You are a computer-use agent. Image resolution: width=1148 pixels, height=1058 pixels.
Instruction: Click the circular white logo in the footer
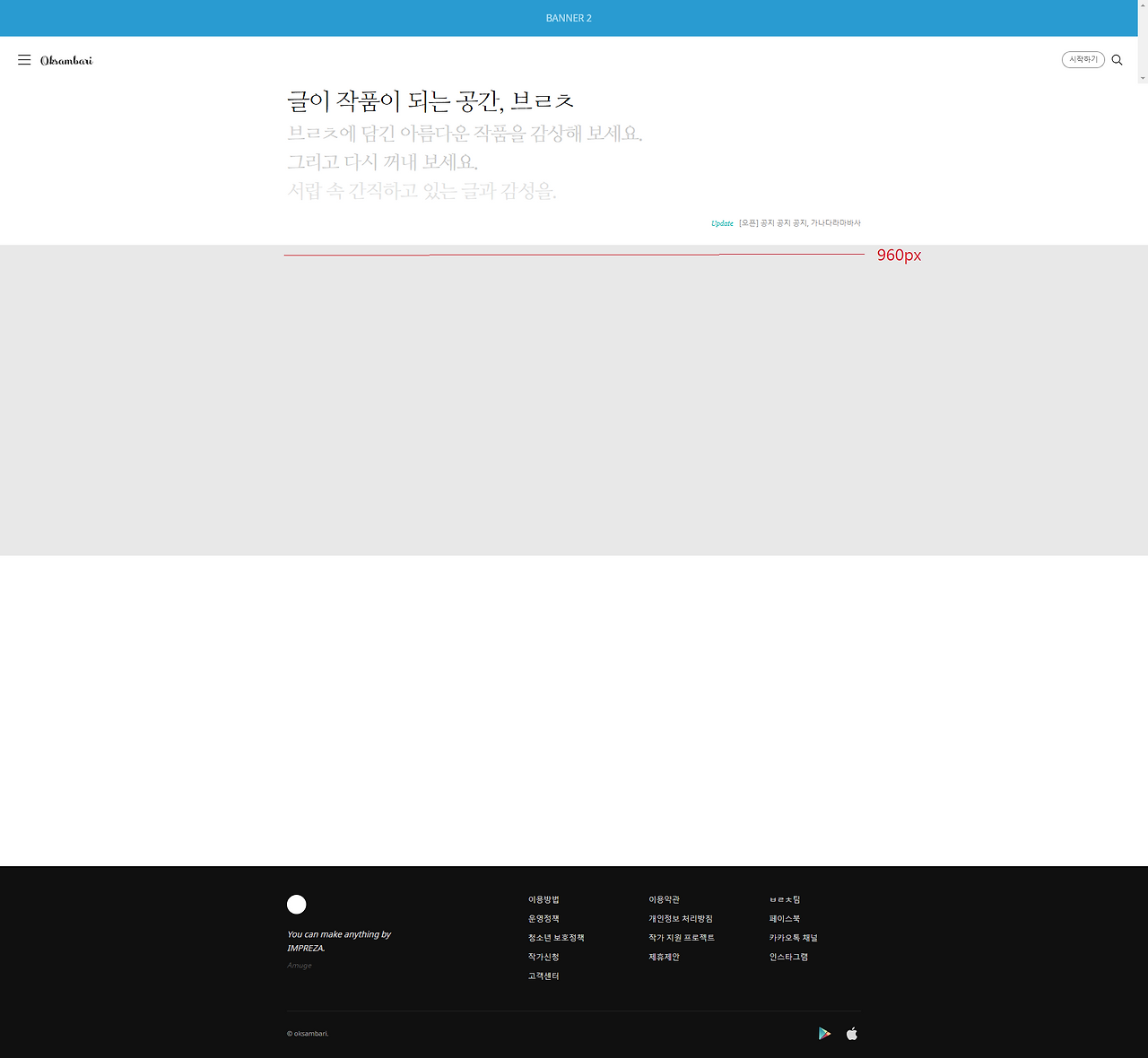click(x=296, y=904)
